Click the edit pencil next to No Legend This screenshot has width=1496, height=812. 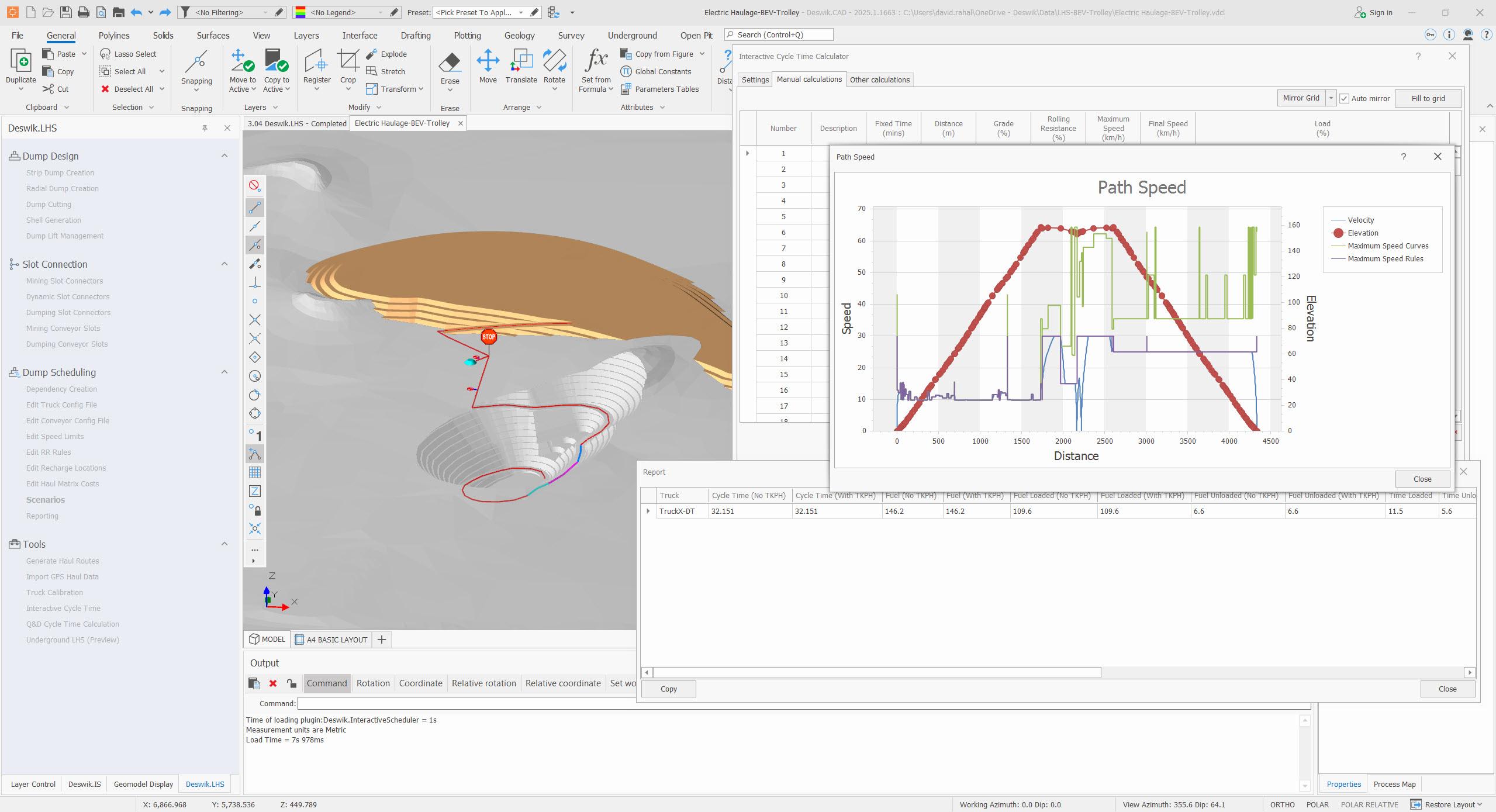[x=394, y=12]
